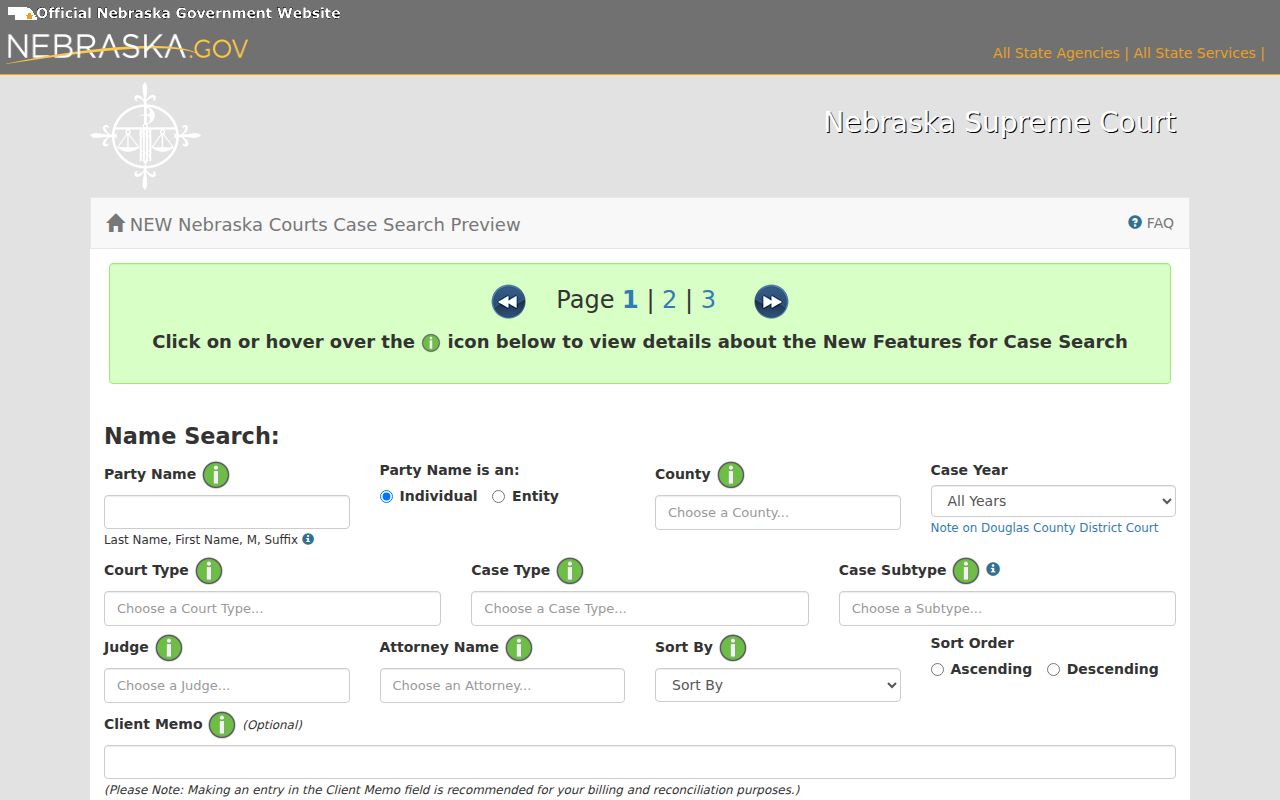Open the Choose a Judge selector
Screen dimensions: 1280x800
227,685
